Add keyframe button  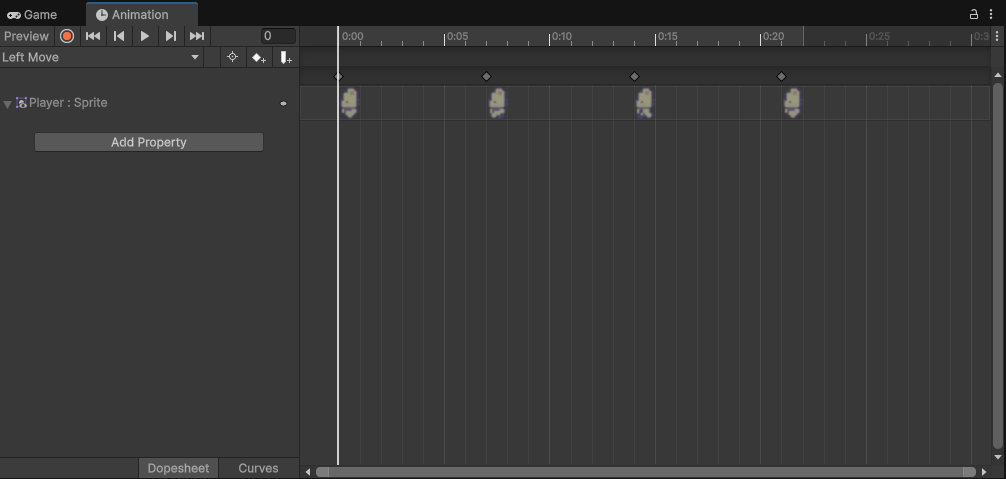tap(259, 58)
